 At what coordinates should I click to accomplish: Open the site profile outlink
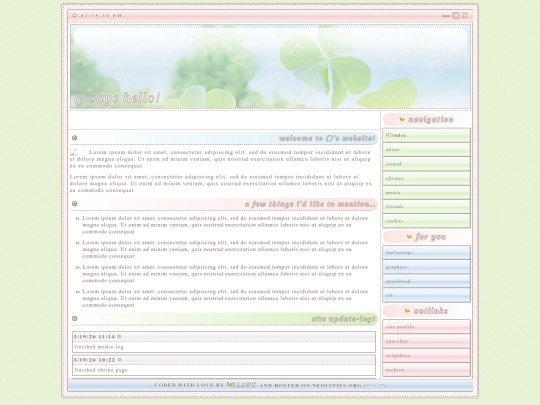pos(426,327)
